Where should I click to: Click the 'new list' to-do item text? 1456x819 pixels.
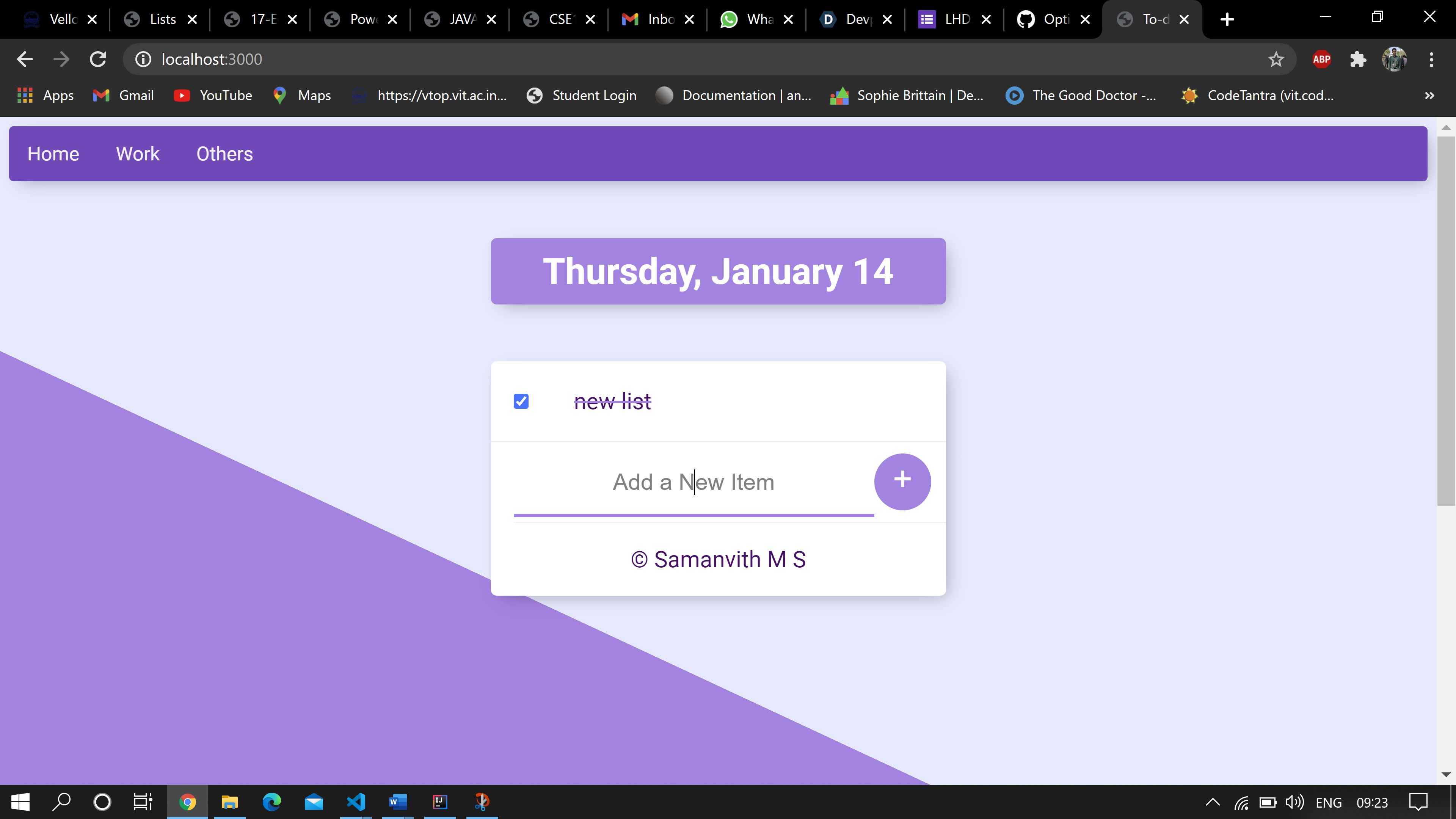tap(612, 401)
